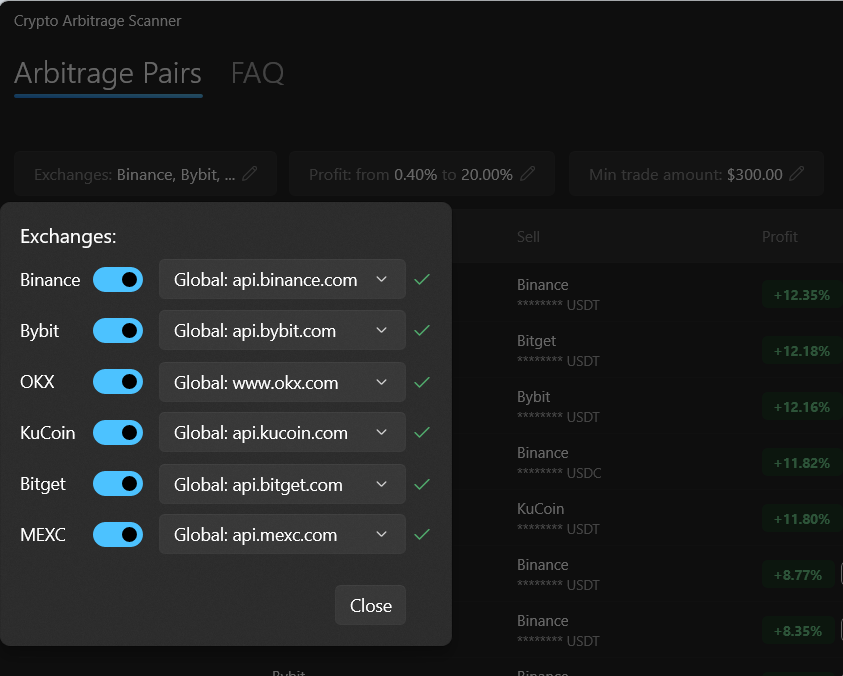Edit Exchanges filter via pencil icon
Image resolution: width=843 pixels, height=676 pixels.
point(249,174)
